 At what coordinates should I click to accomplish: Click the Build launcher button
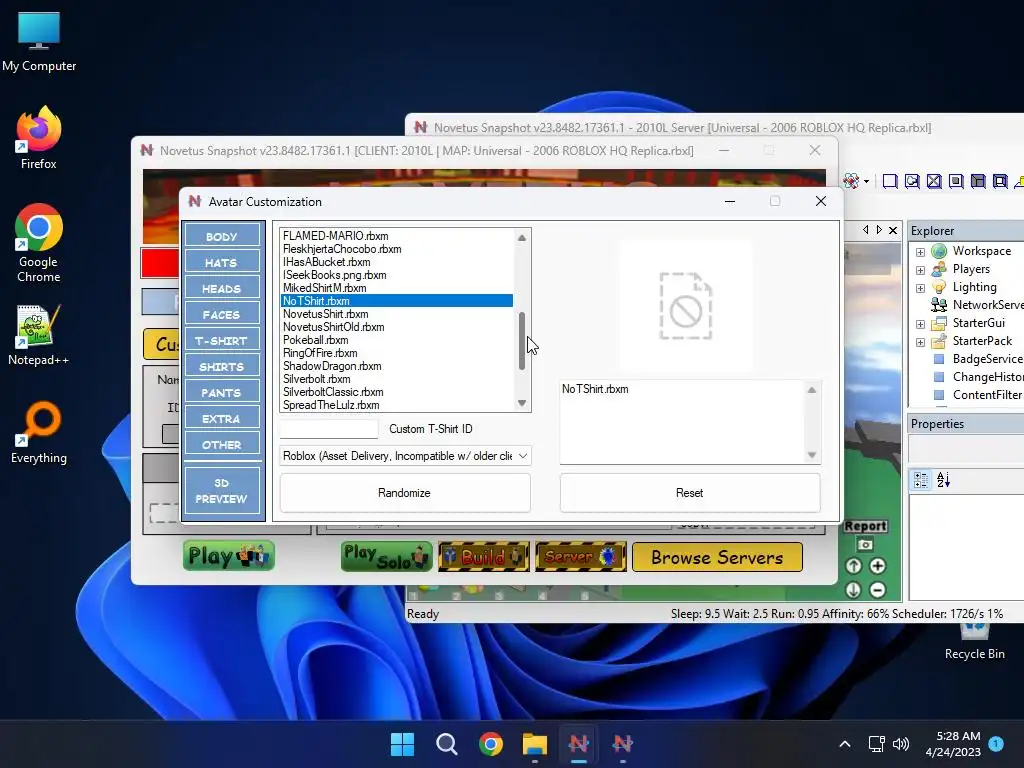pyautogui.click(x=484, y=556)
